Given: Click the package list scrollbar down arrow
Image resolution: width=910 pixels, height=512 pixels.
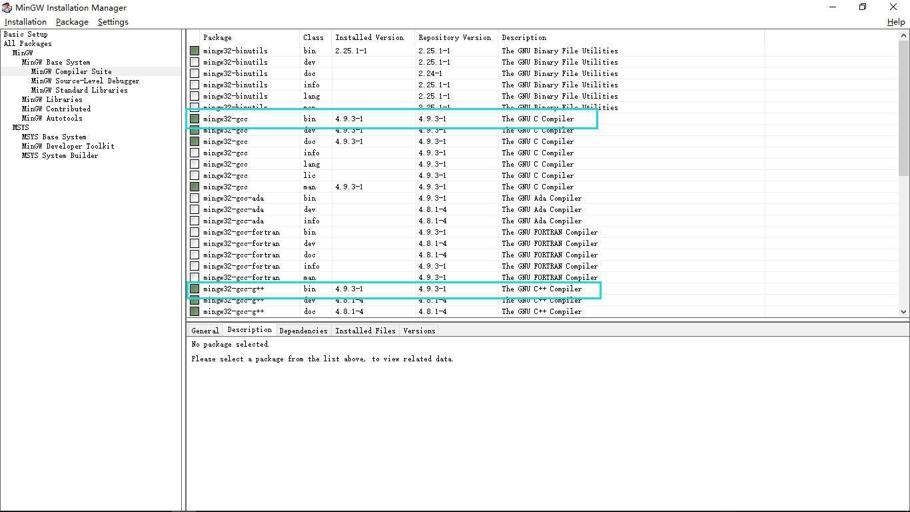Looking at the screenshot, I should 904,312.
